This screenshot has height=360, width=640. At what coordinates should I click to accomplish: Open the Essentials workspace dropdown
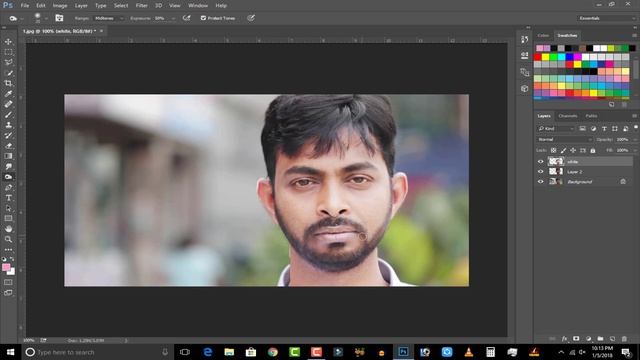[607, 18]
